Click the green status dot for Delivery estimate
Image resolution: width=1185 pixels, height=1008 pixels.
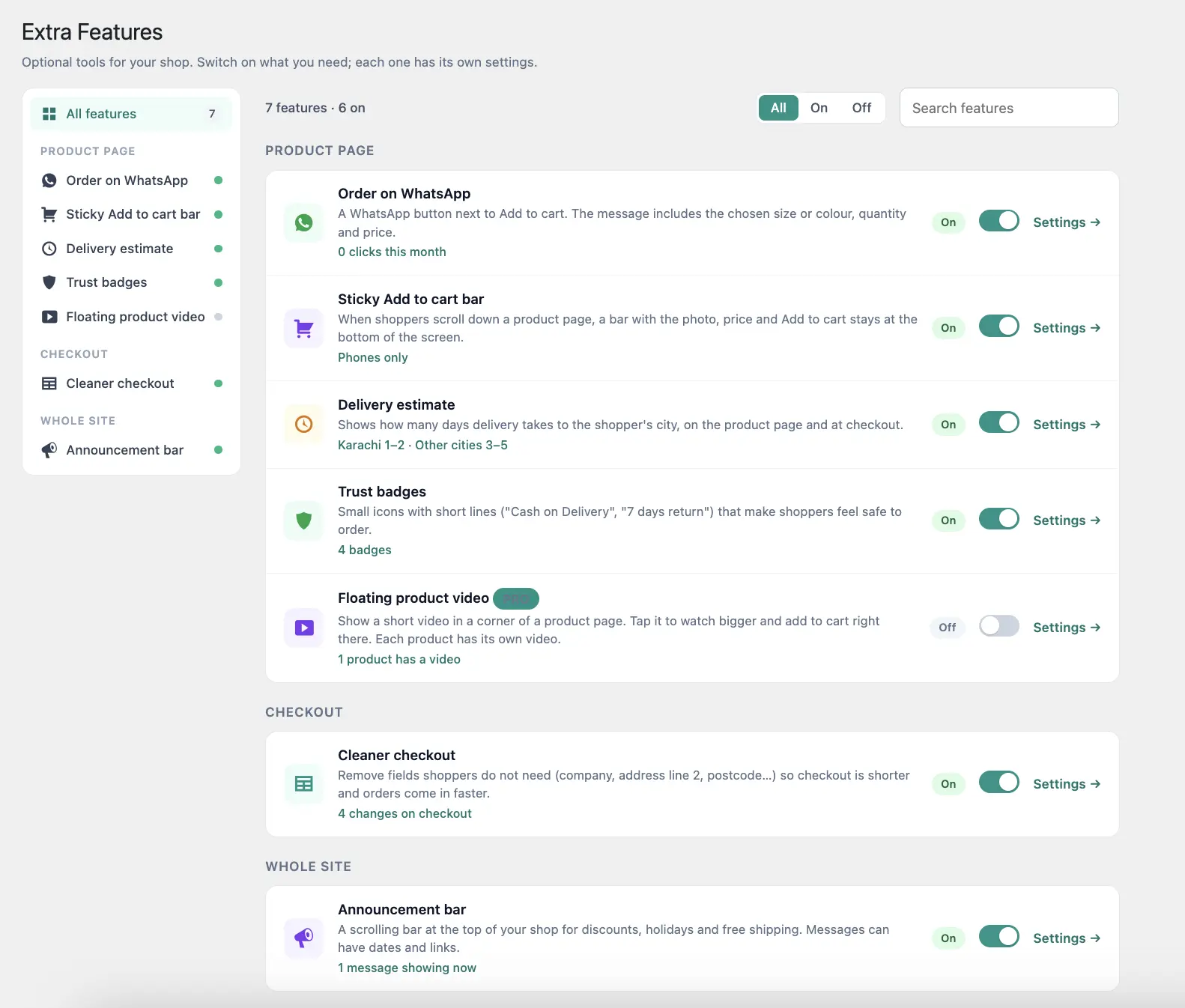coord(219,249)
